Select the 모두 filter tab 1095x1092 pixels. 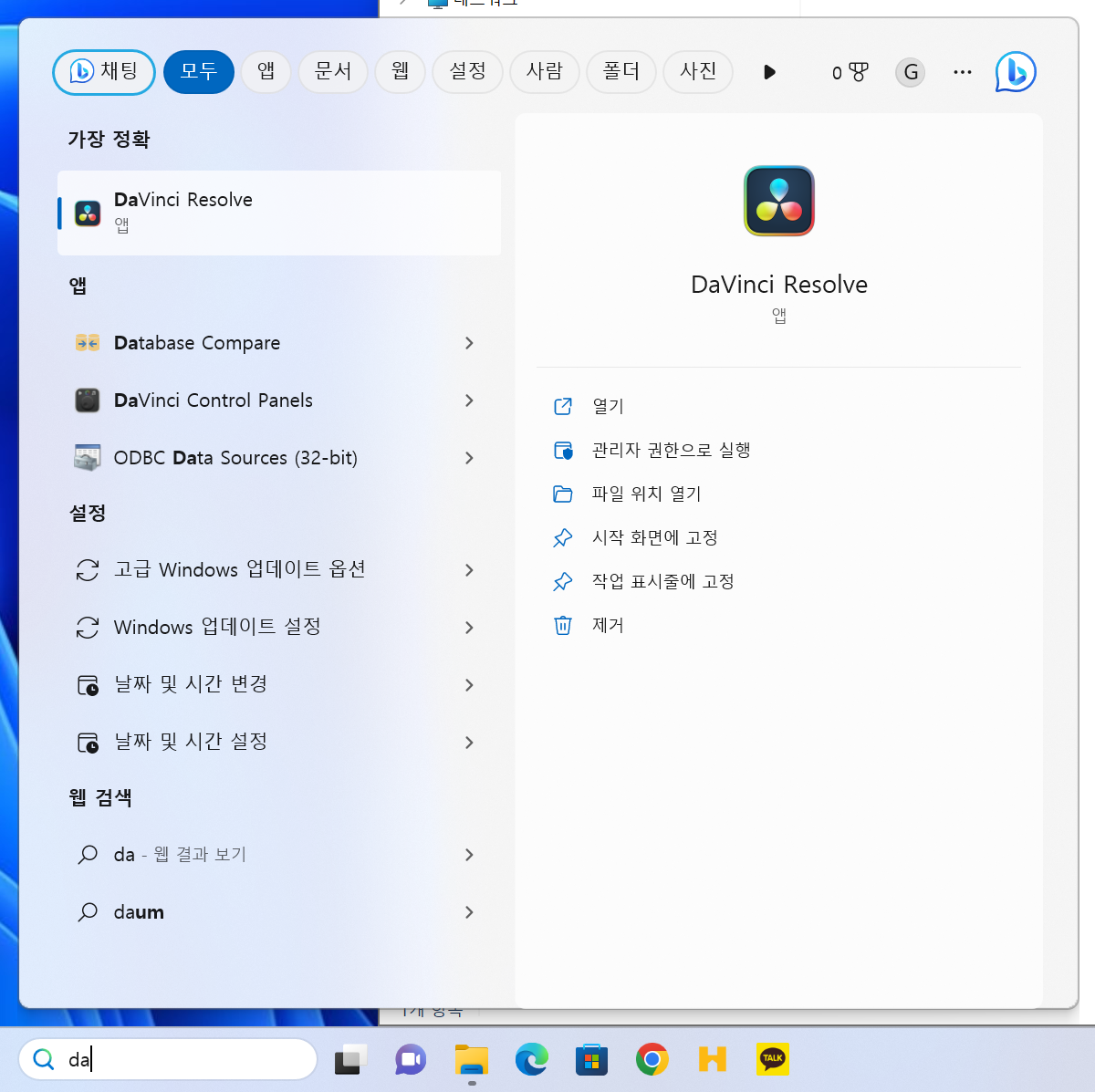(199, 72)
